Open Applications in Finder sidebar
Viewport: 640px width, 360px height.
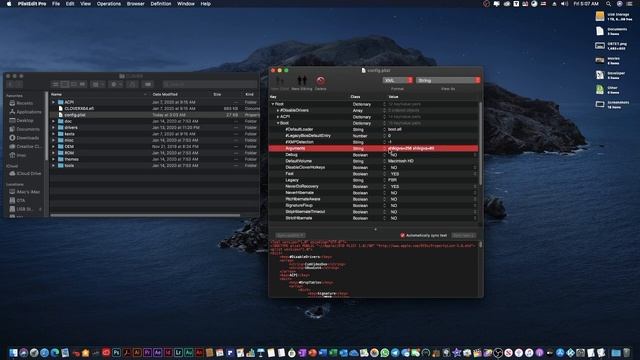pyautogui.click(x=25, y=112)
